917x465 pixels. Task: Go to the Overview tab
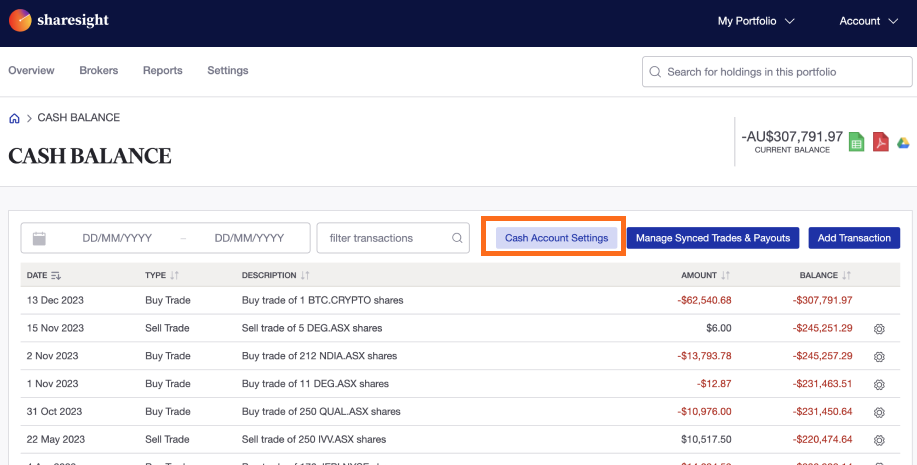coord(31,70)
